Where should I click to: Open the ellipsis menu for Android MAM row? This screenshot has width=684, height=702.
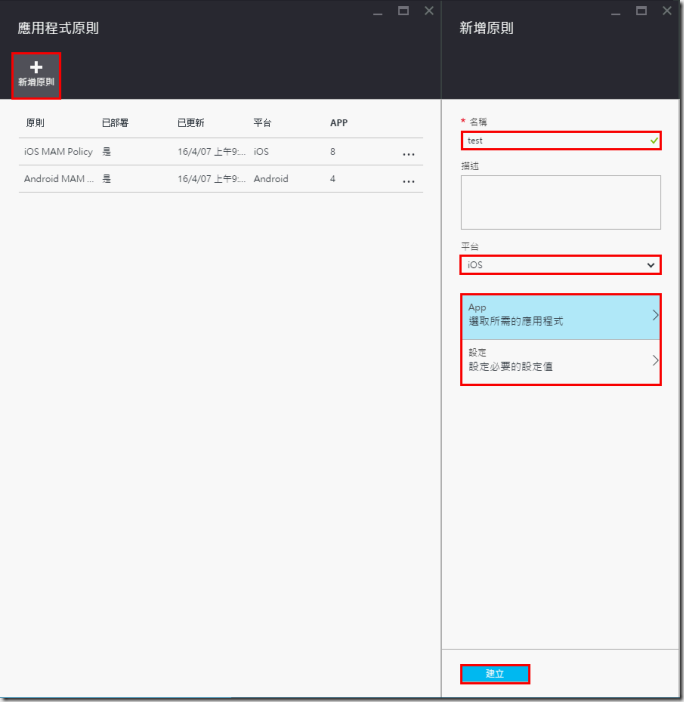click(x=408, y=181)
